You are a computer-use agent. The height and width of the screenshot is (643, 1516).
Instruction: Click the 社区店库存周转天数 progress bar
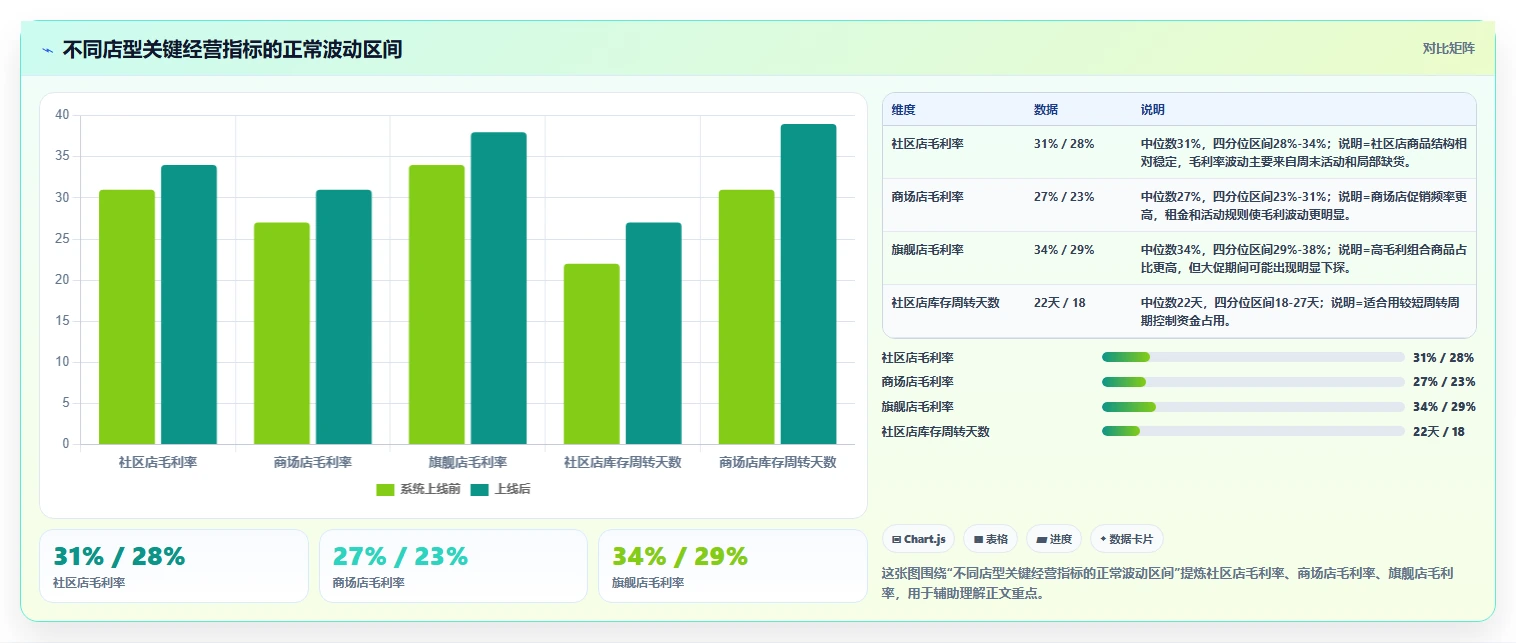click(1253, 431)
